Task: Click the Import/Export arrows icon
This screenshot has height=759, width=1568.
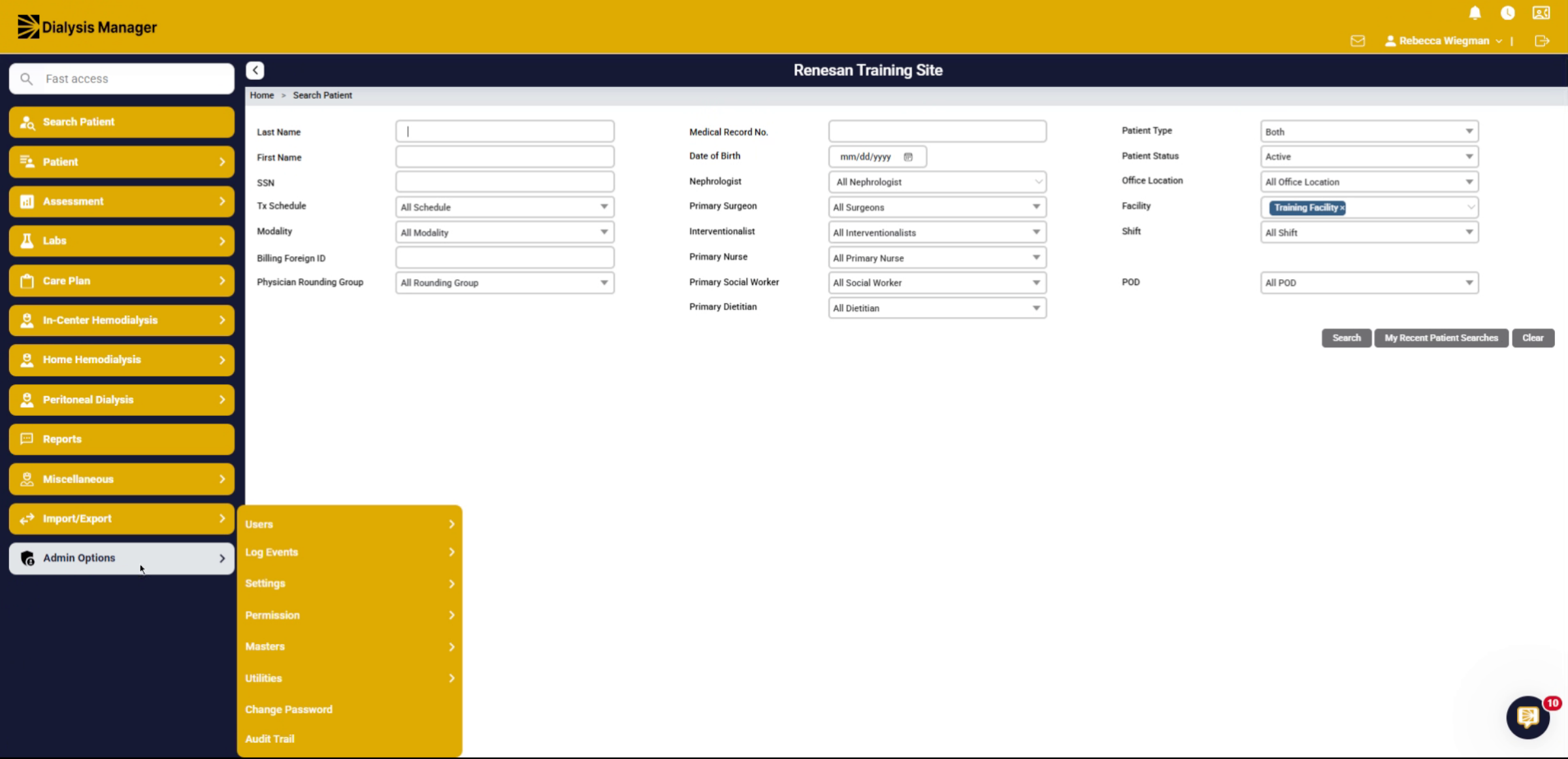Action: point(27,519)
